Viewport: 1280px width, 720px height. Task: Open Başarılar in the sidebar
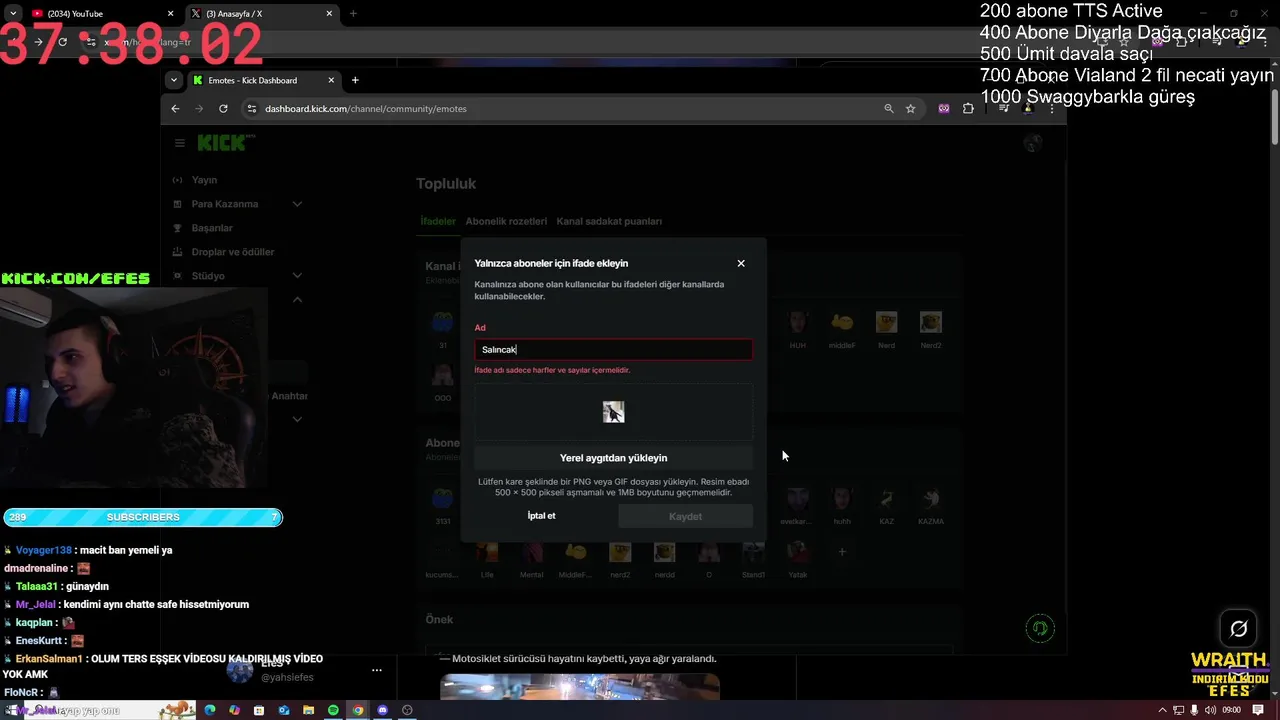coord(212,228)
